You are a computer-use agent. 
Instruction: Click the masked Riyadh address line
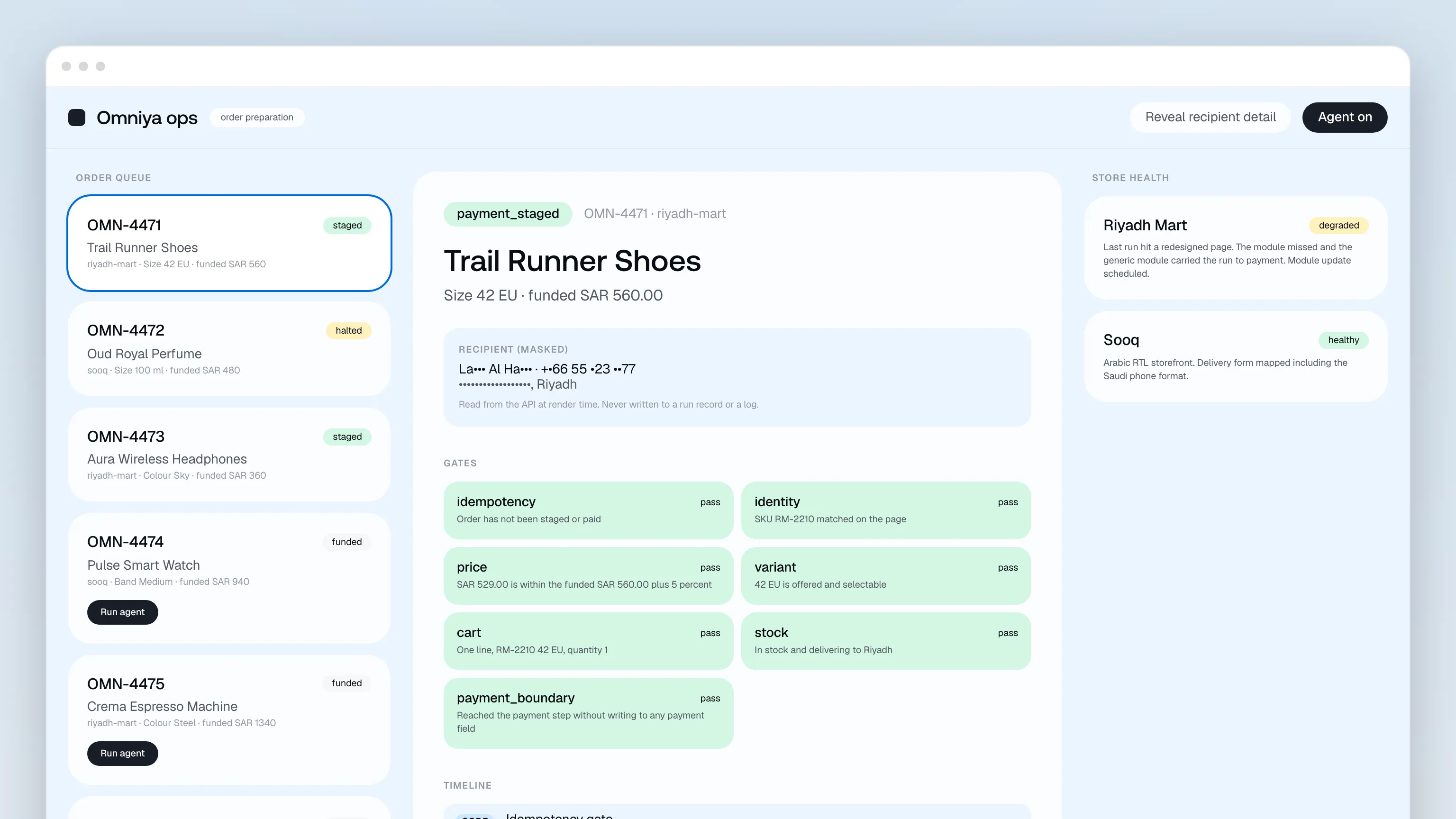[x=518, y=384]
